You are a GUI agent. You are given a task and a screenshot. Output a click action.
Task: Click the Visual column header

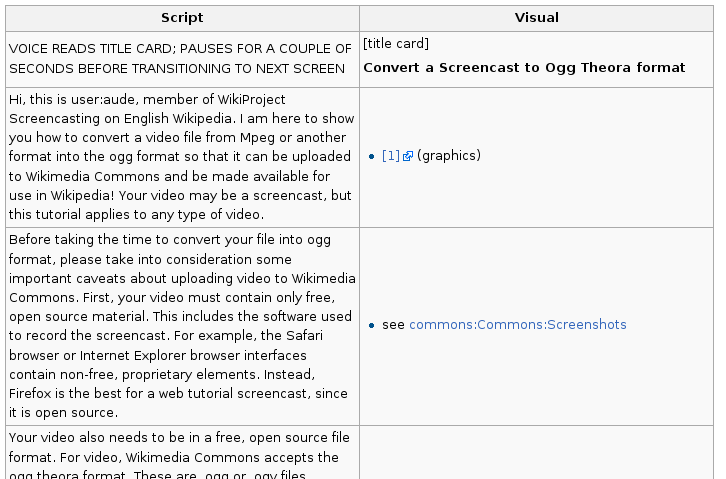537,18
